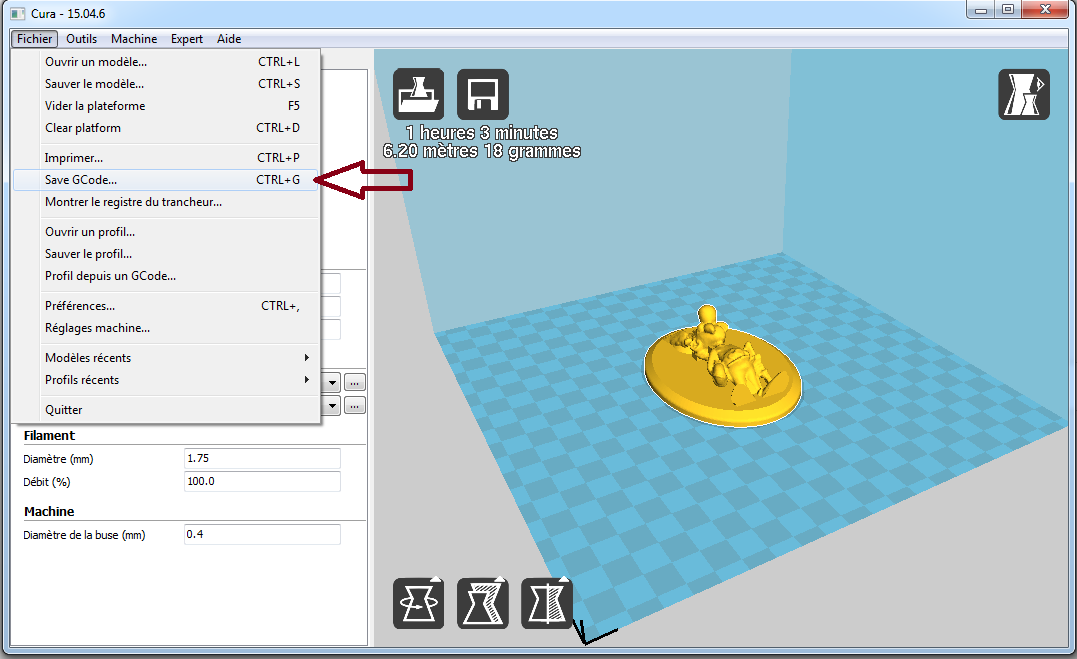
Task: Choose Quitter from the menu
Action: tap(166, 410)
